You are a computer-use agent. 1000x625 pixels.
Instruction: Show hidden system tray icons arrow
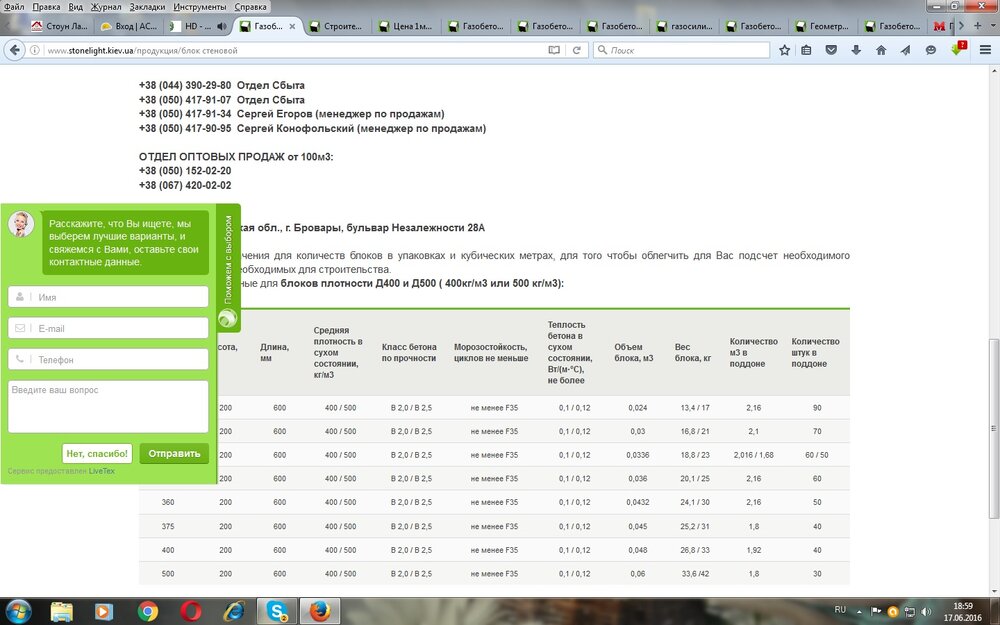click(x=859, y=610)
